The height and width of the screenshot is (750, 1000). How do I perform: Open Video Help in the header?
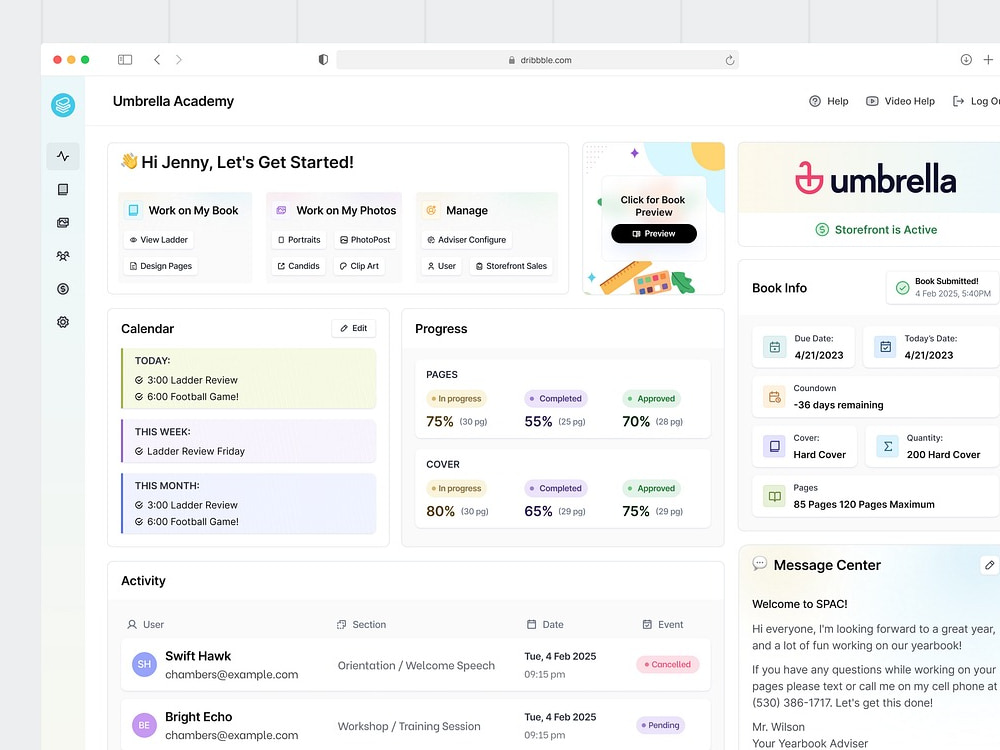click(x=900, y=101)
